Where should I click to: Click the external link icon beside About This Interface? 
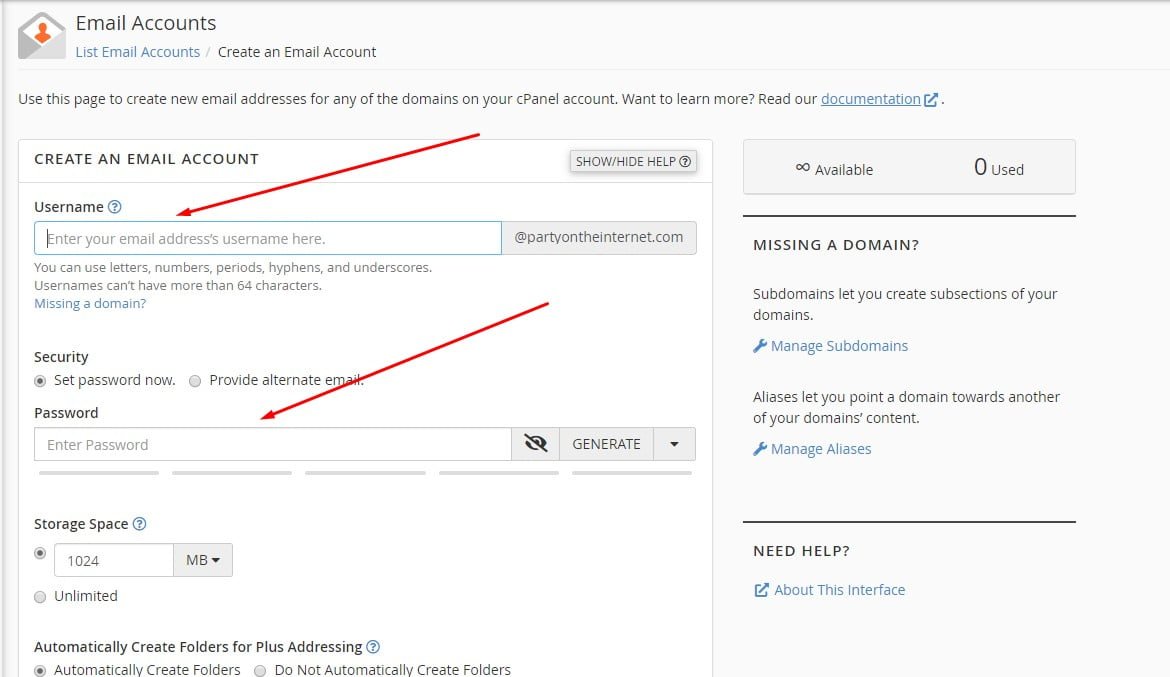pyautogui.click(x=761, y=590)
